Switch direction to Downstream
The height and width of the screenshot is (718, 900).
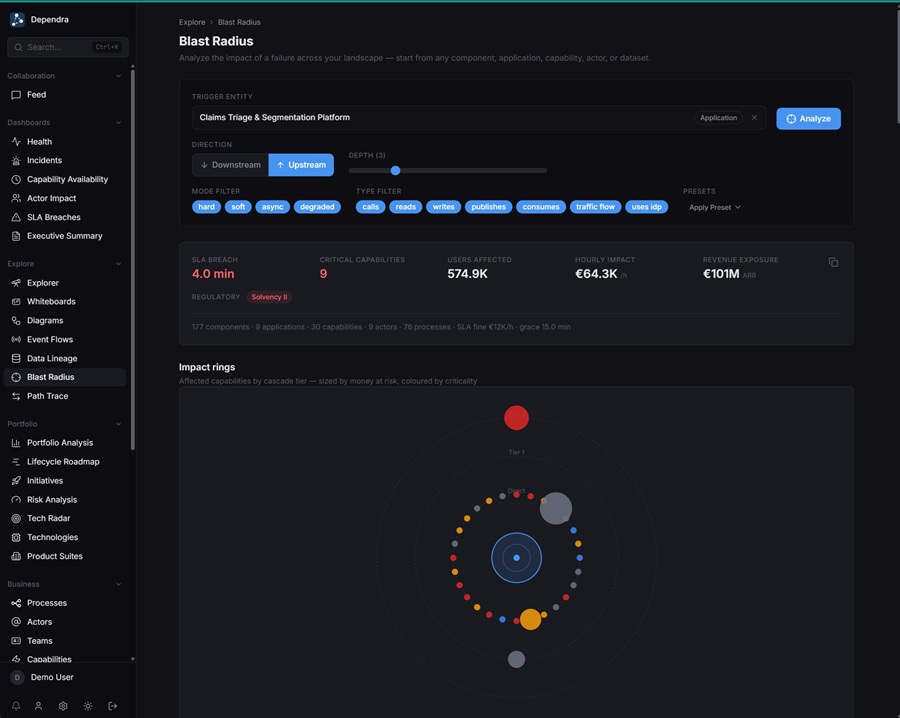pos(230,165)
